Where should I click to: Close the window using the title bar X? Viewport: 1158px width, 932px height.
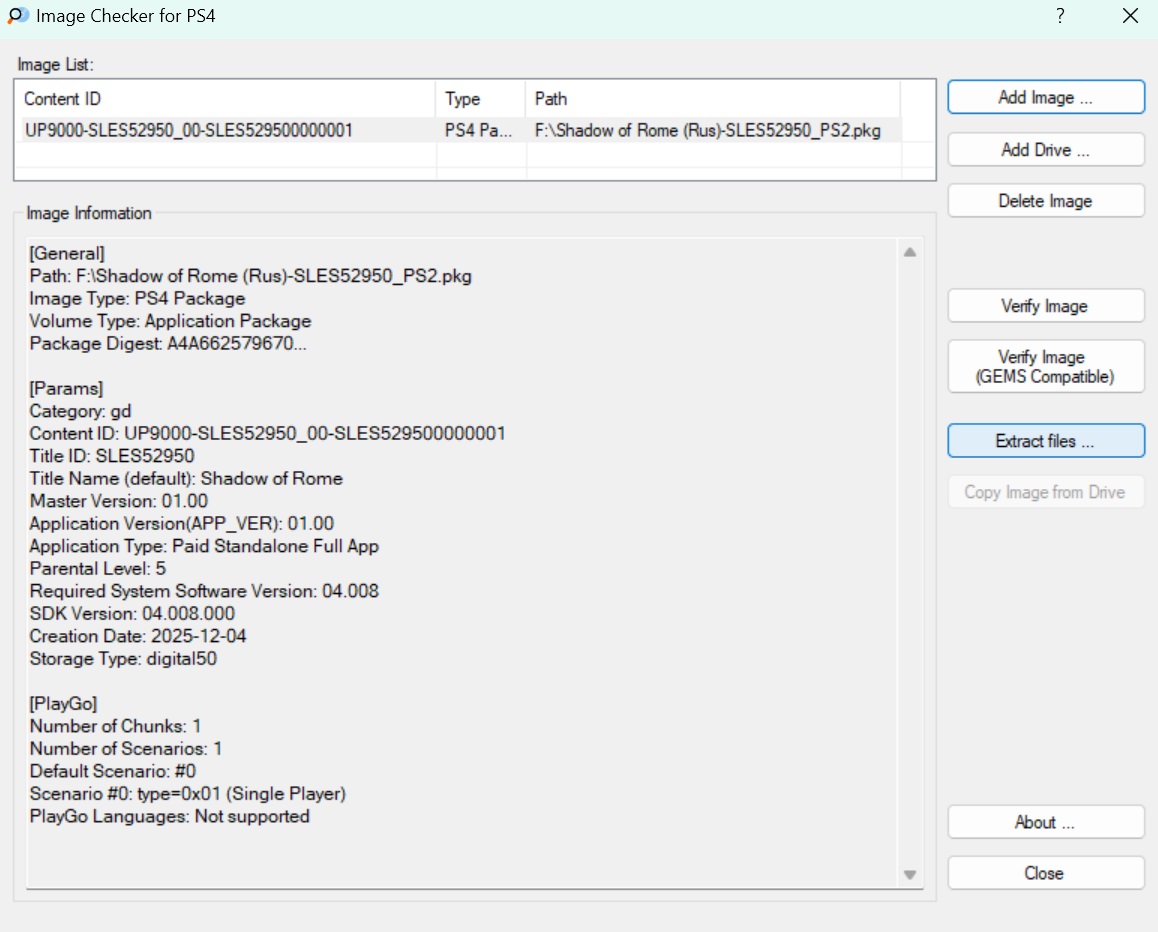click(1130, 16)
